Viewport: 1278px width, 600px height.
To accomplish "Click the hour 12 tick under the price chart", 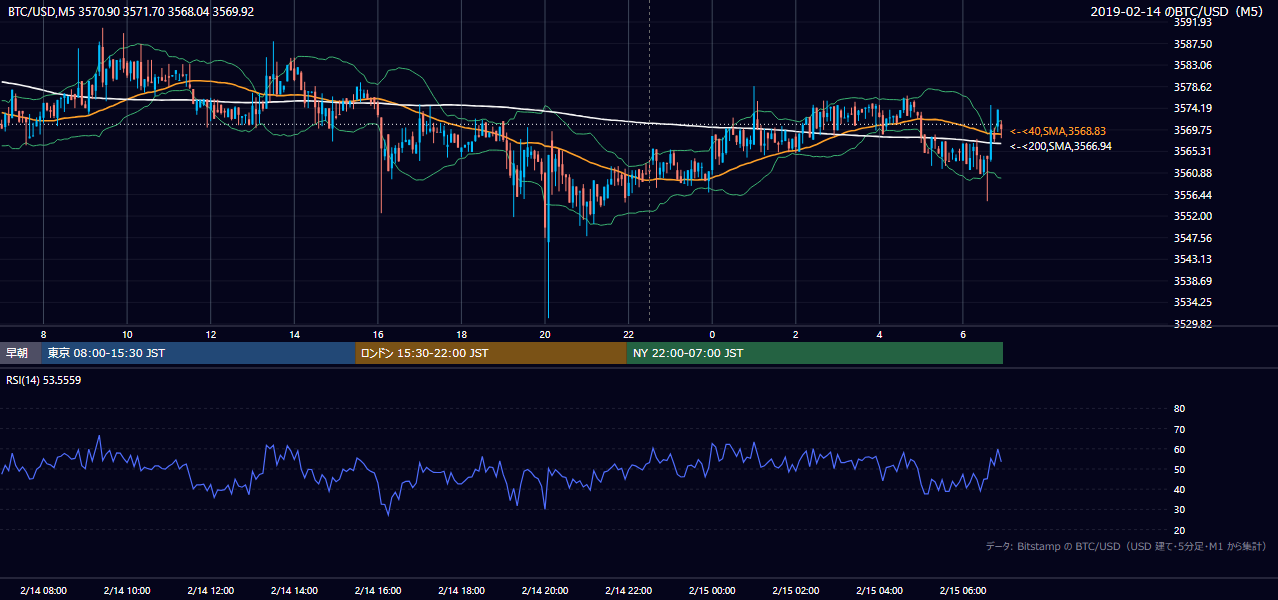I will (x=210, y=334).
